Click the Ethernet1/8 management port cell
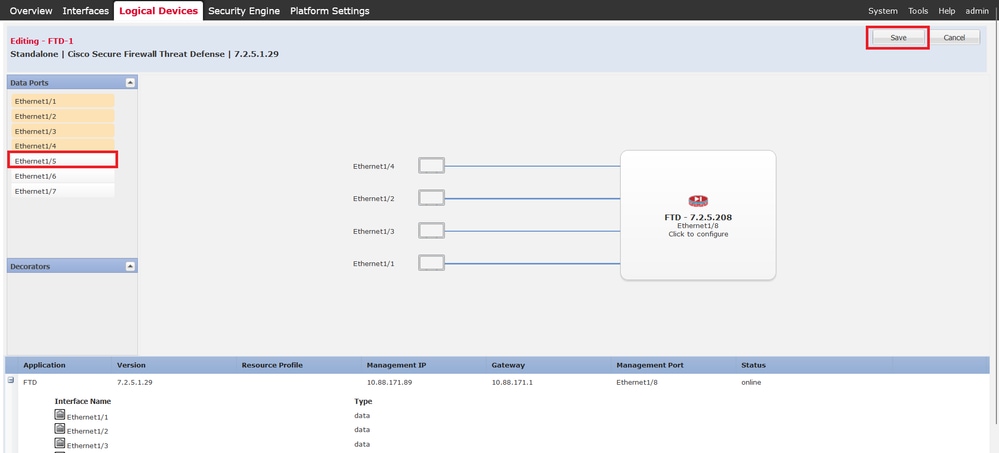 636,382
